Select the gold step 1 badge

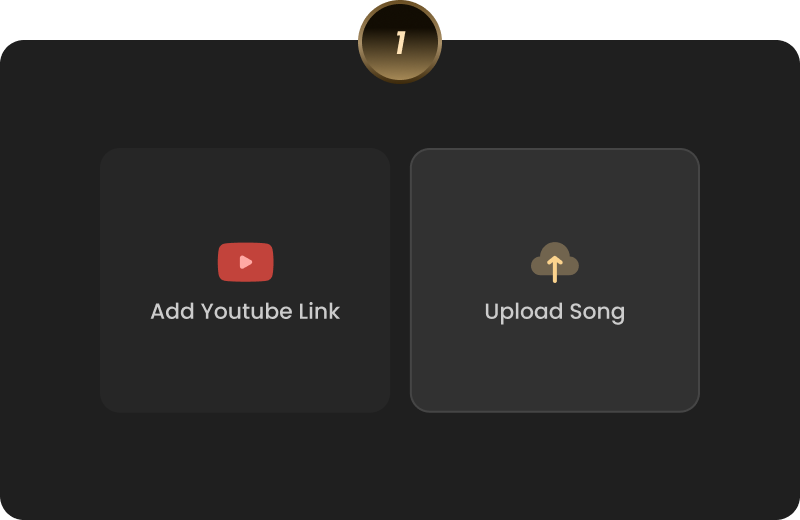click(x=400, y=42)
